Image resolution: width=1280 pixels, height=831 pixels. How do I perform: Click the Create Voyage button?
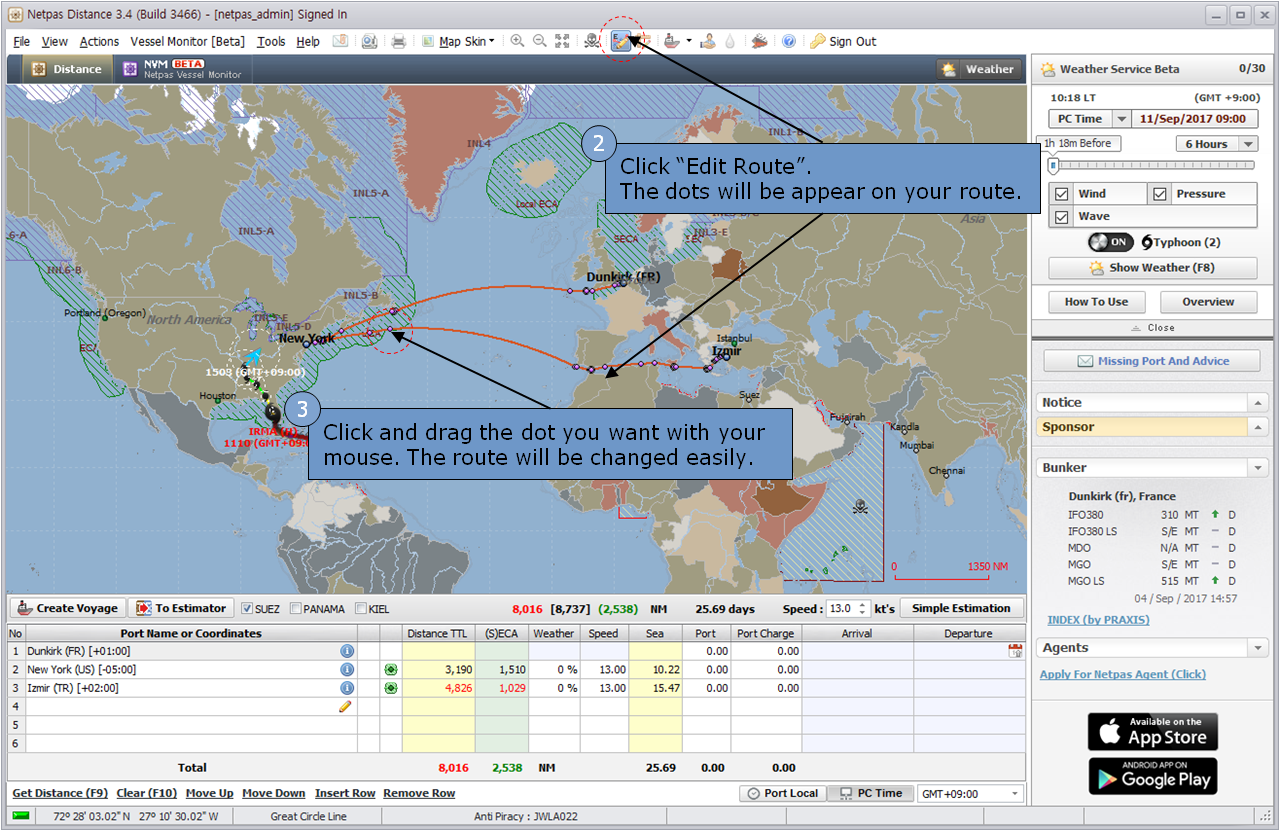pos(67,608)
